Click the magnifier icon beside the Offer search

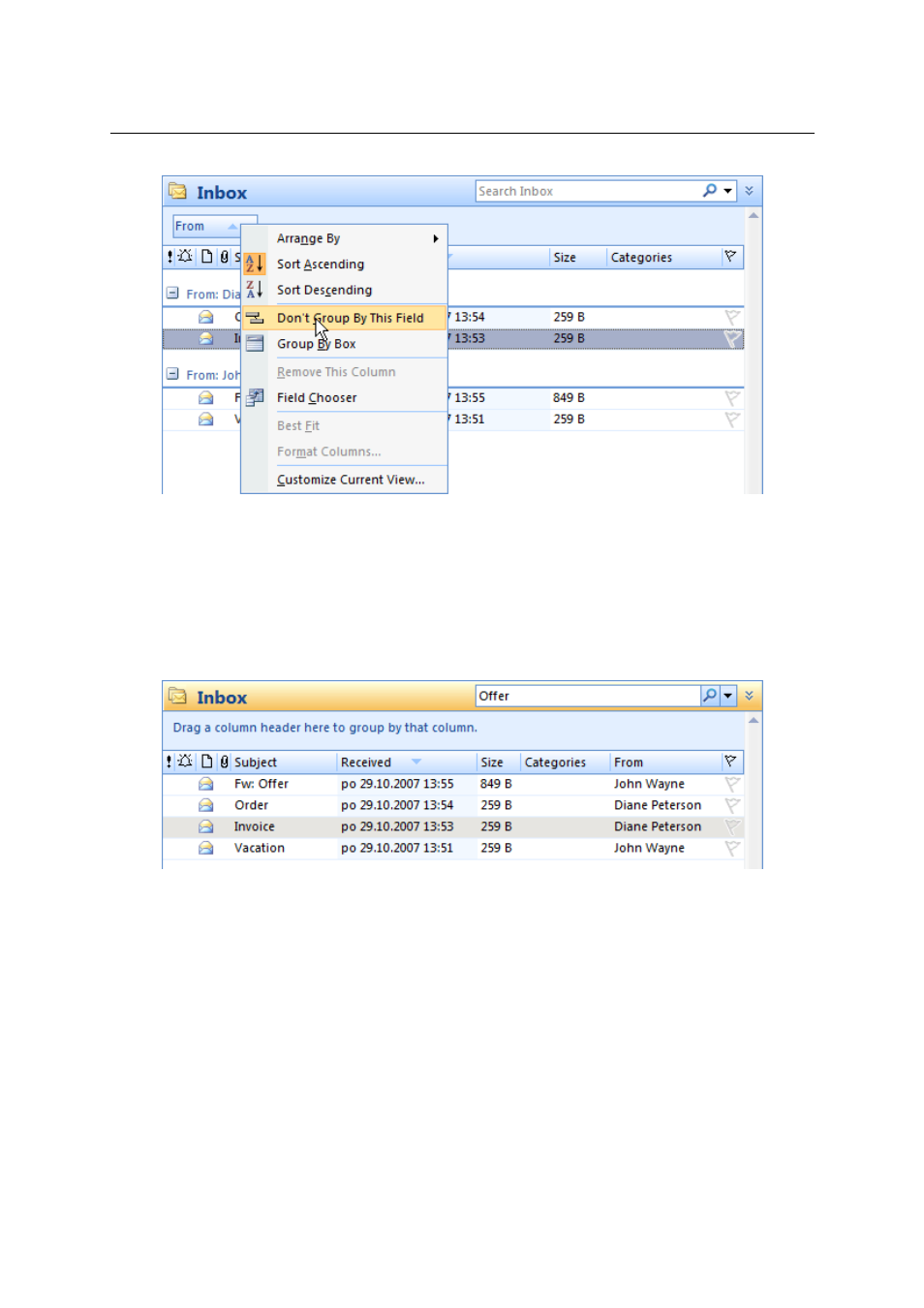pyautogui.click(x=710, y=696)
